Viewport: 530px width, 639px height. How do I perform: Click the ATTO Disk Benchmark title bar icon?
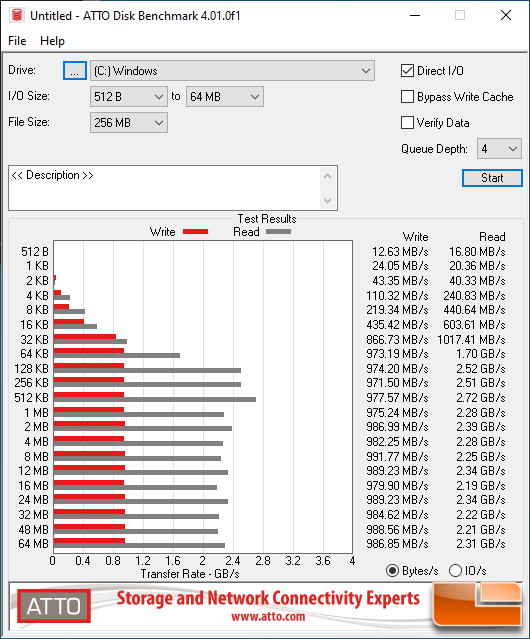(x=17, y=15)
